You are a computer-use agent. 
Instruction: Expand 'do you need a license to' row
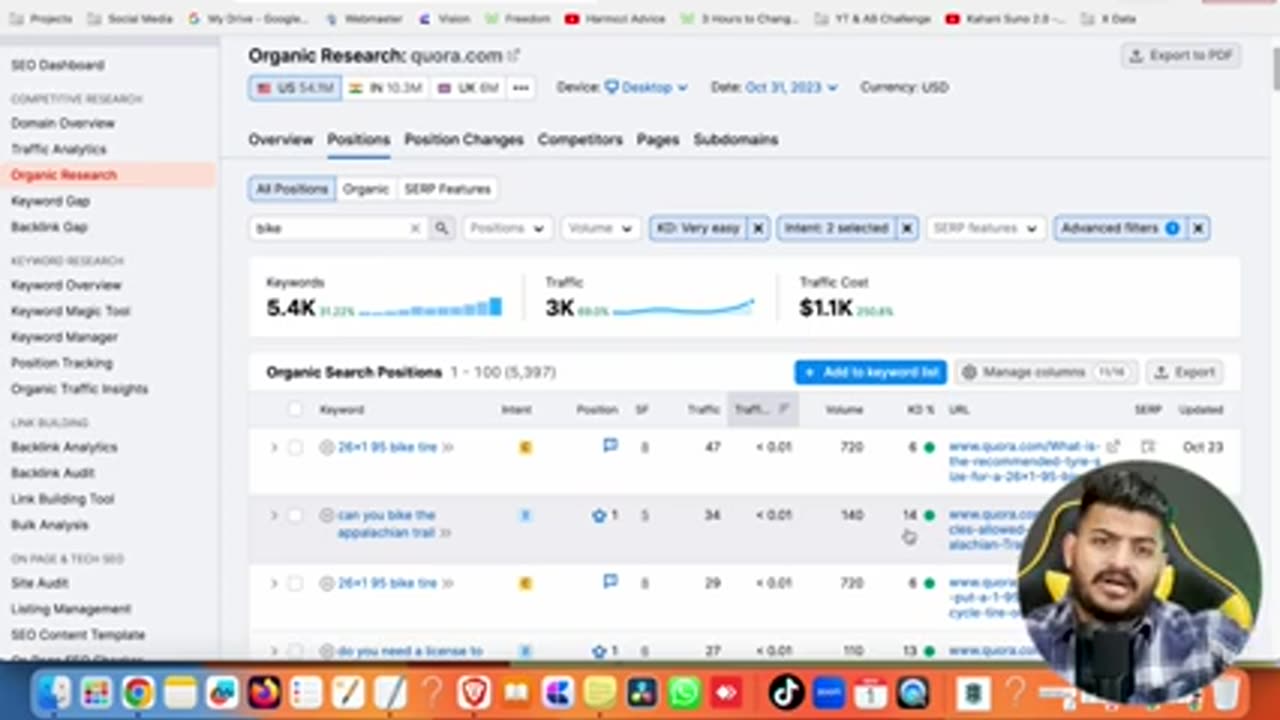(273, 651)
